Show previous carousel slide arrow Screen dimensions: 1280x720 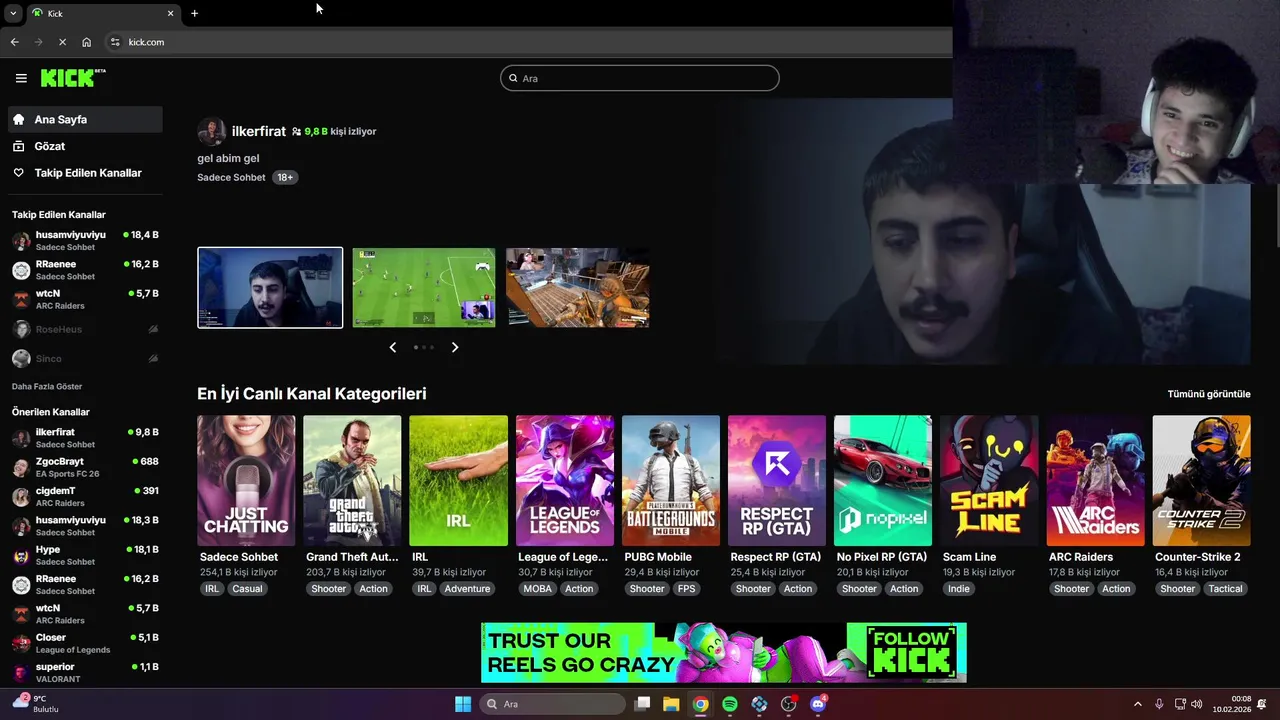[392, 347]
